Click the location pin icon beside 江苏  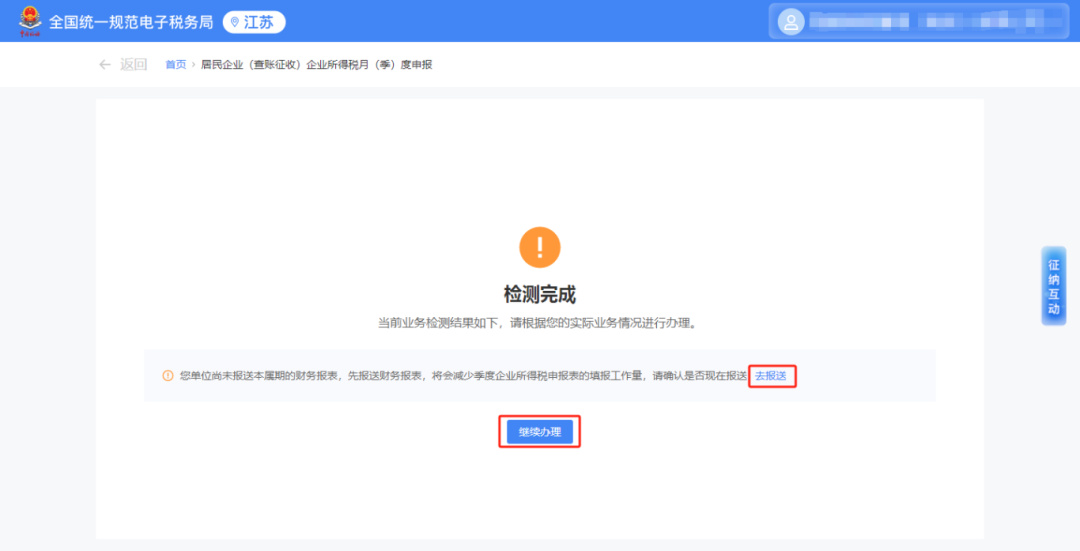pos(236,22)
